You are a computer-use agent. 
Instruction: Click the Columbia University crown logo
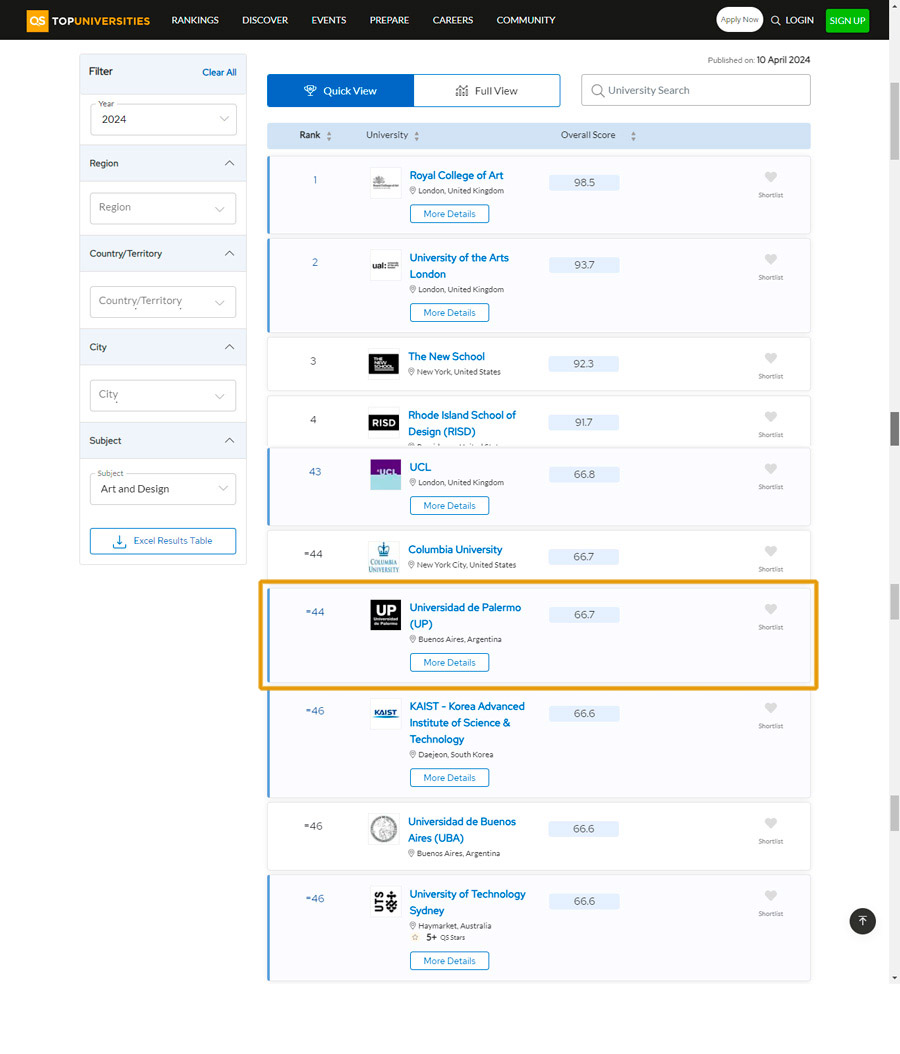(x=384, y=557)
